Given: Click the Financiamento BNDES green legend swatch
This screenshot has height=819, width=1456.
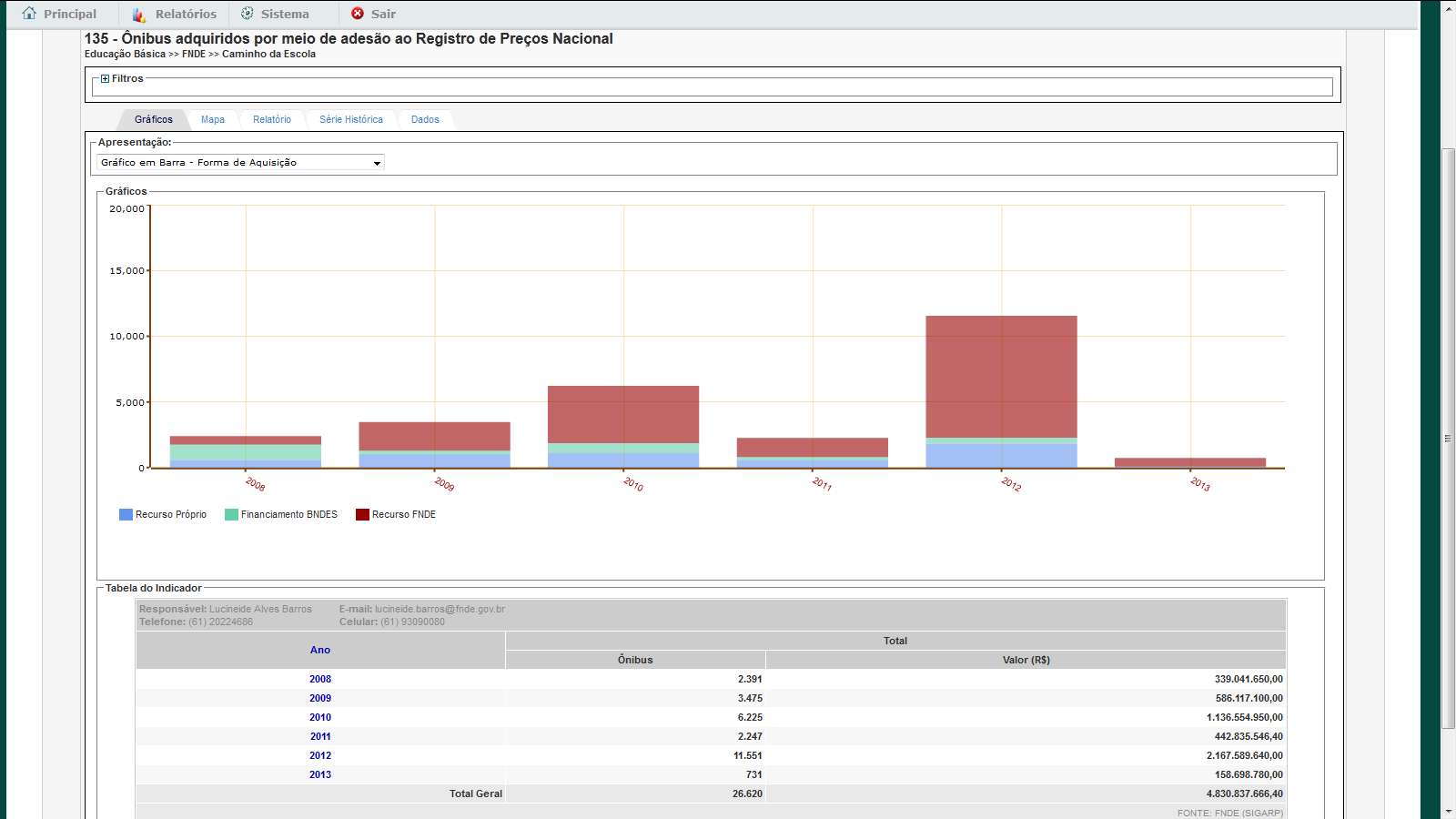Looking at the screenshot, I should point(231,514).
